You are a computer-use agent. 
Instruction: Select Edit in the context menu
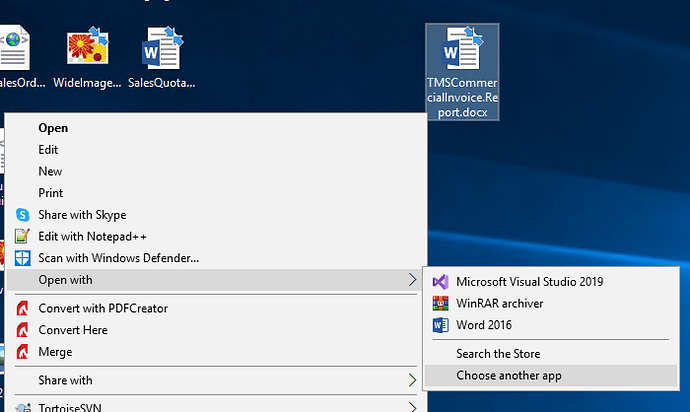pyautogui.click(x=49, y=150)
